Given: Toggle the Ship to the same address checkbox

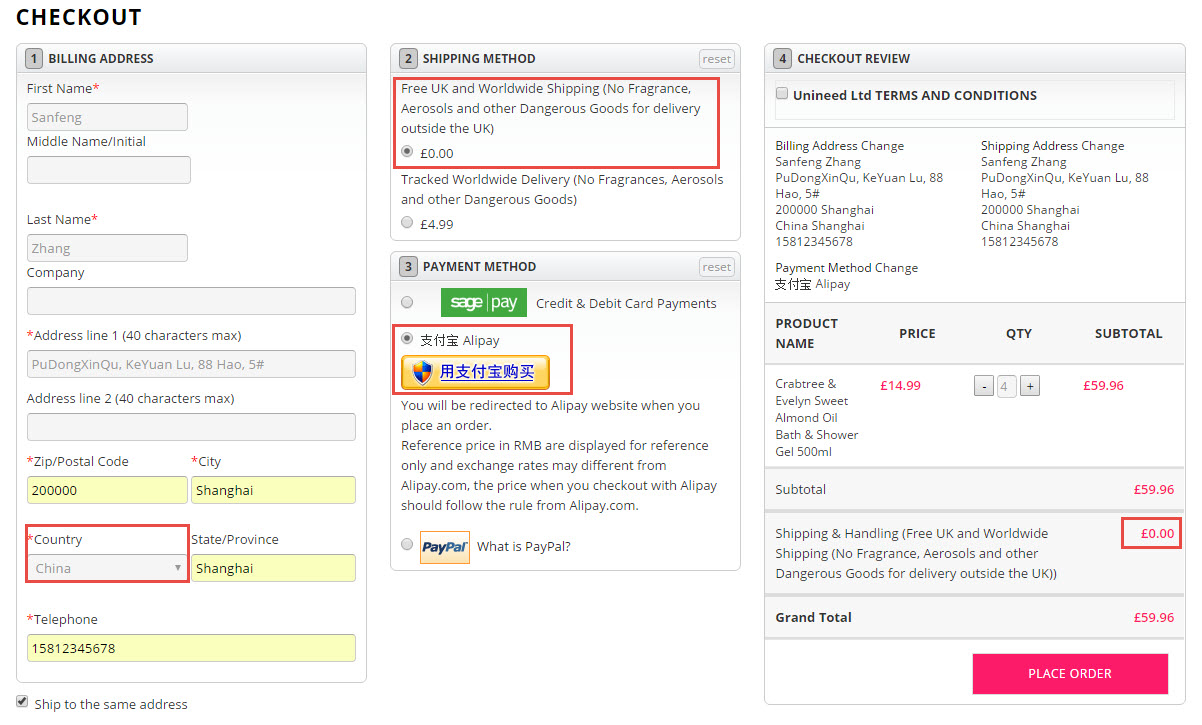Looking at the screenshot, I should [22, 702].
